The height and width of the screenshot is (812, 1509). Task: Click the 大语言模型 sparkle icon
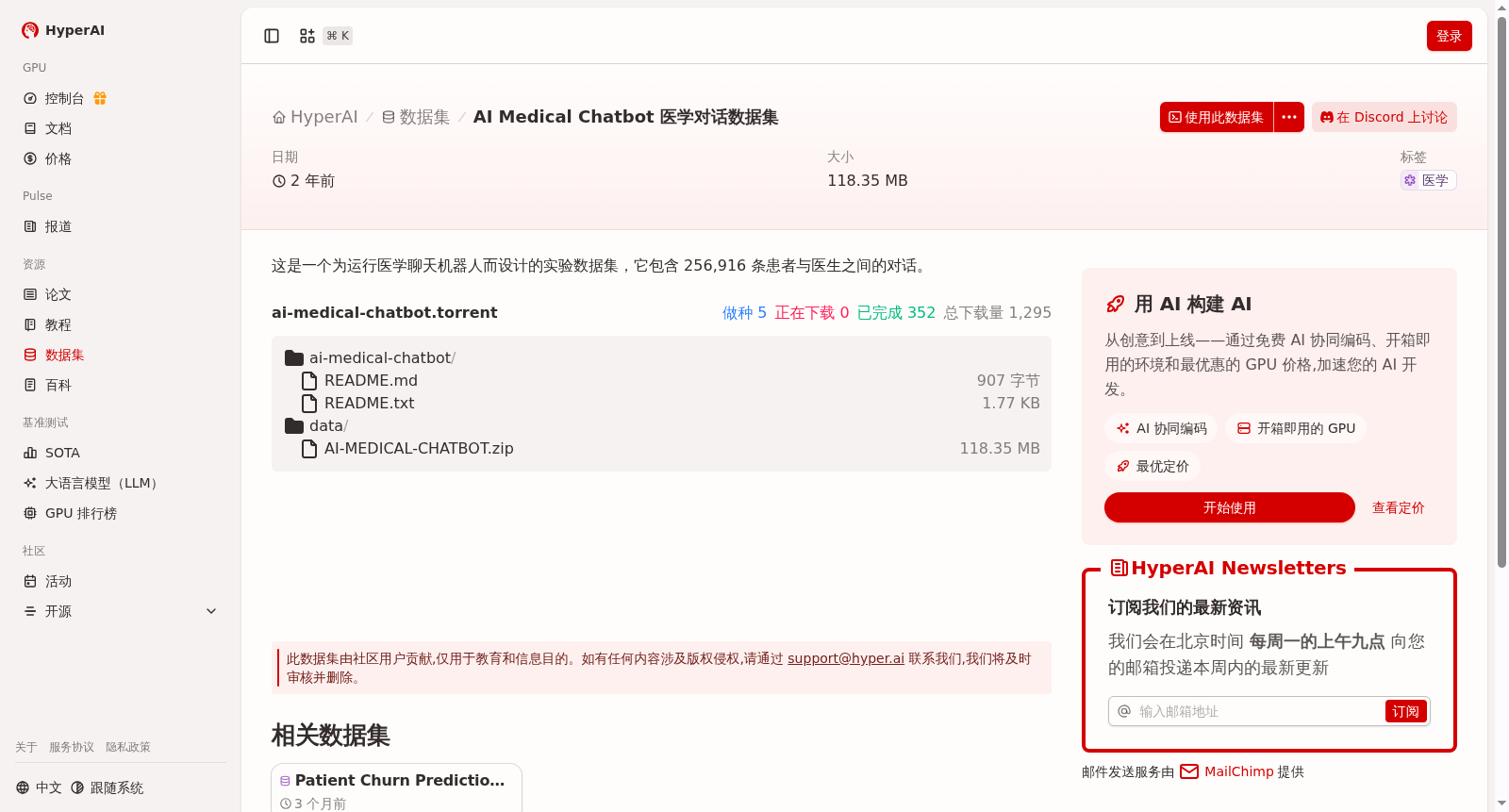click(x=30, y=483)
